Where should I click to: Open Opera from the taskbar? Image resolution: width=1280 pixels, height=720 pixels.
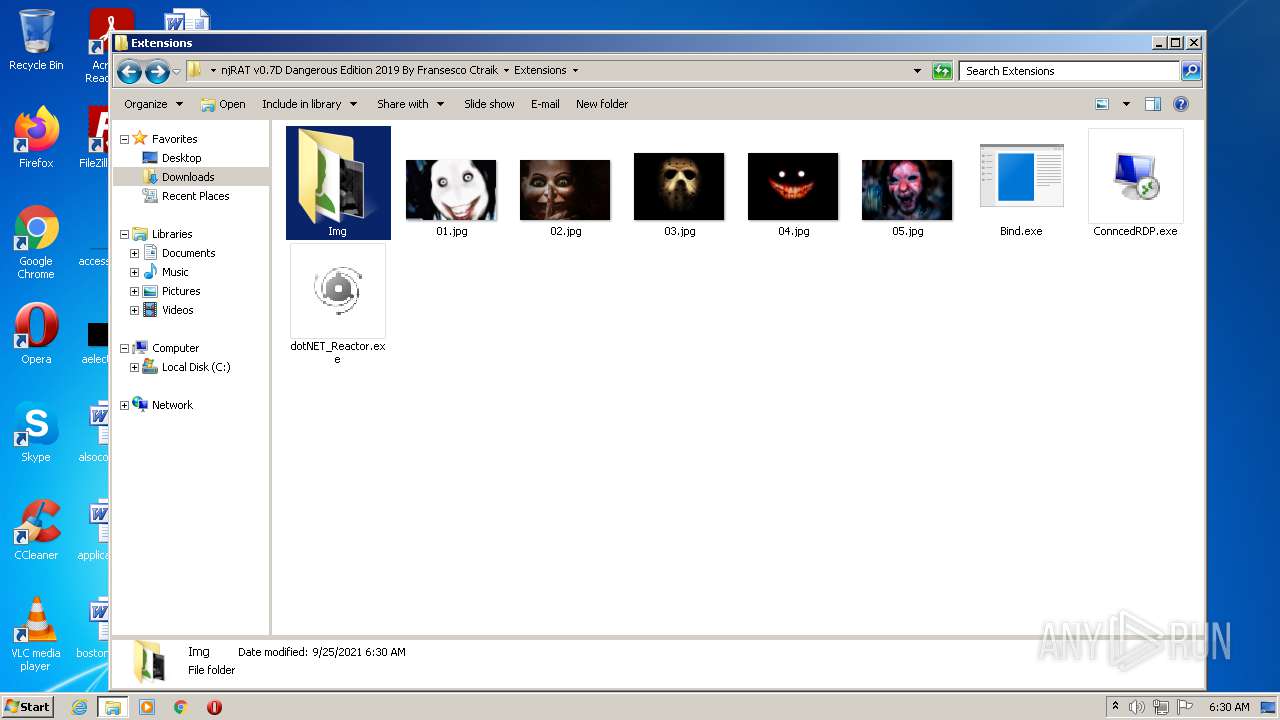point(214,706)
